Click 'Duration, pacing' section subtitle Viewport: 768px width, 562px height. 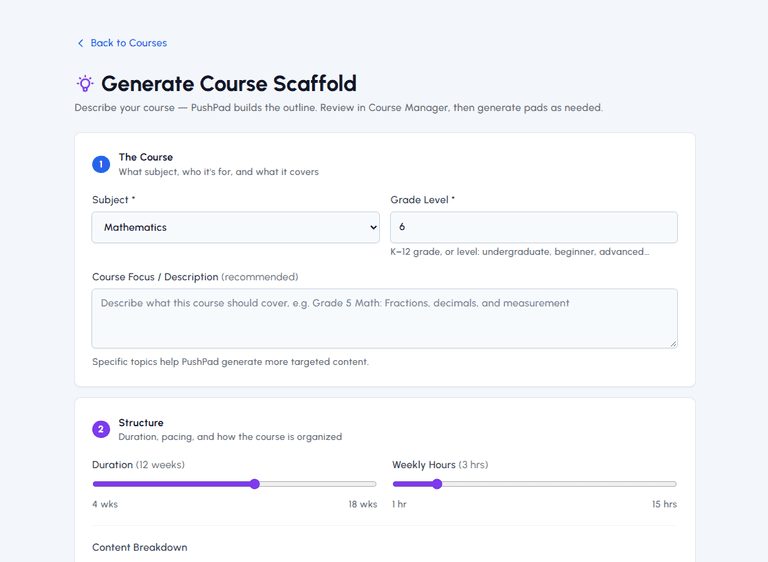click(x=230, y=437)
